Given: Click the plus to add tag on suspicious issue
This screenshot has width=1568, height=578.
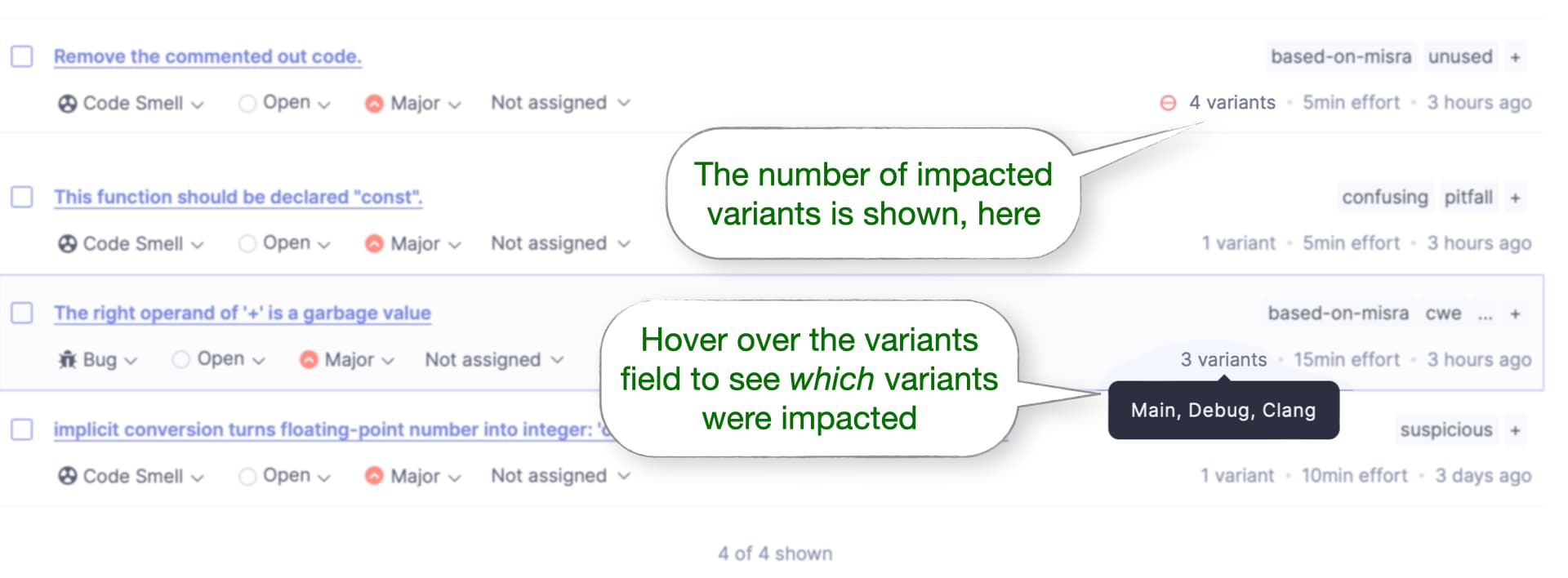Looking at the screenshot, I should [1517, 429].
